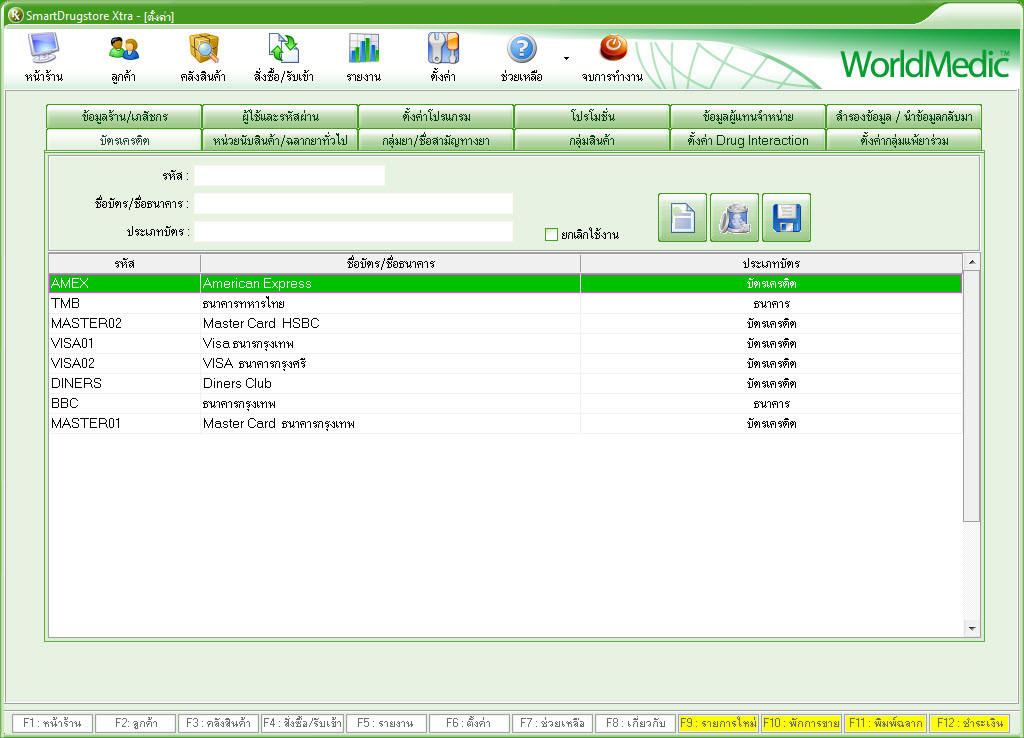The height and width of the screenshot is (738, 1024).
Task: Open the รายงาน reports chart icon
Action: (x=364, y=49)
